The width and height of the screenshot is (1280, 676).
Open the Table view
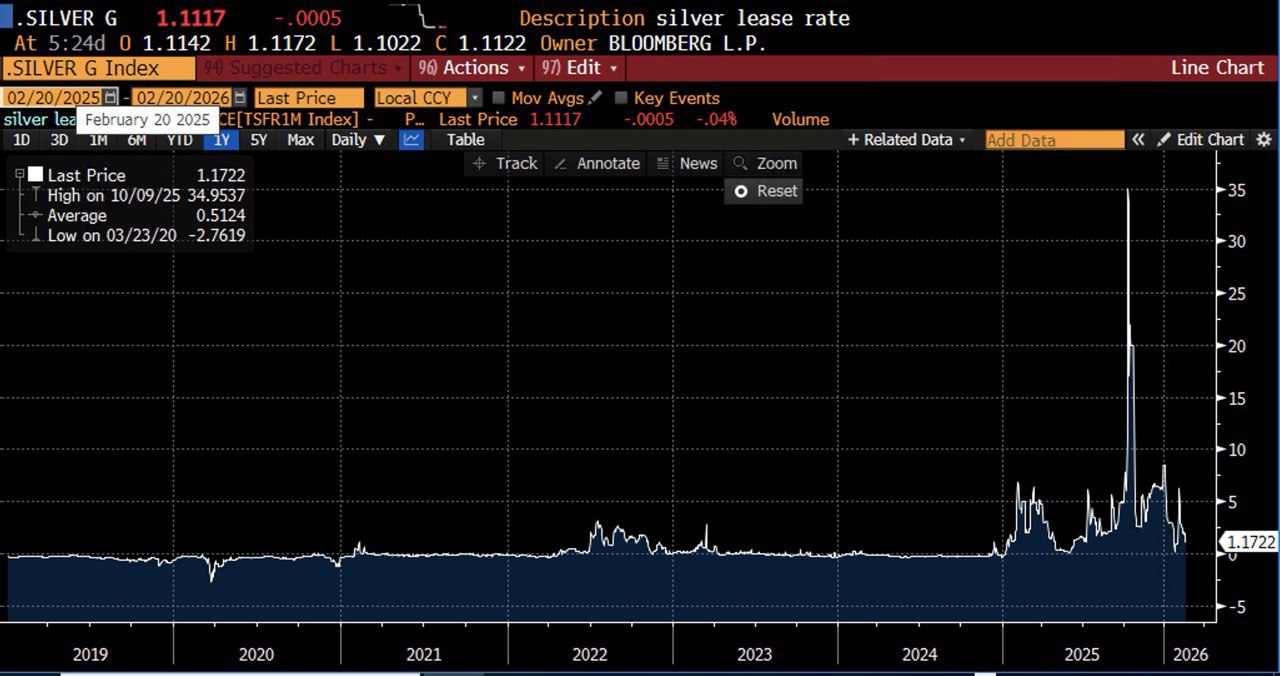pos(465,140)
